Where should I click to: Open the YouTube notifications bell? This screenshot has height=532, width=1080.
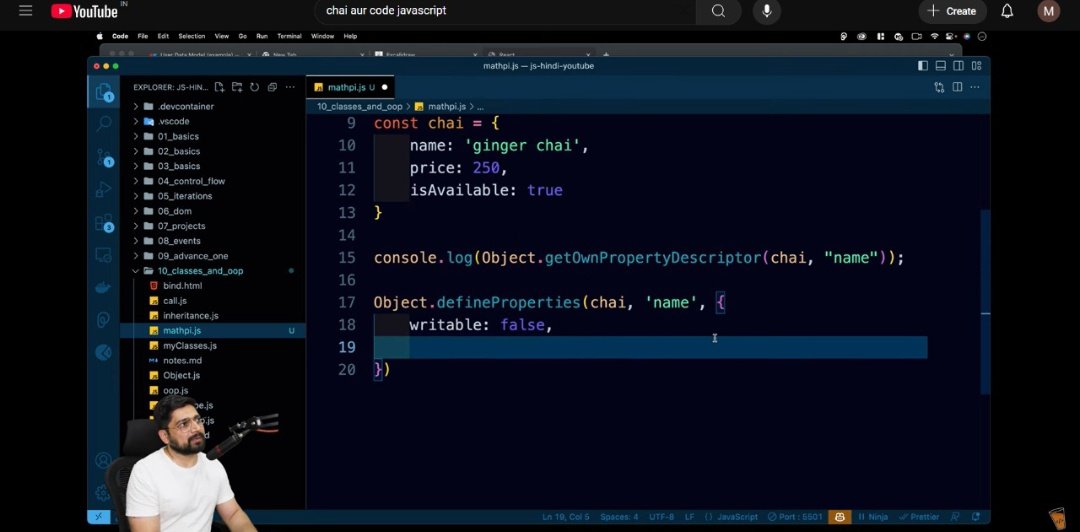coord(1007,11)
